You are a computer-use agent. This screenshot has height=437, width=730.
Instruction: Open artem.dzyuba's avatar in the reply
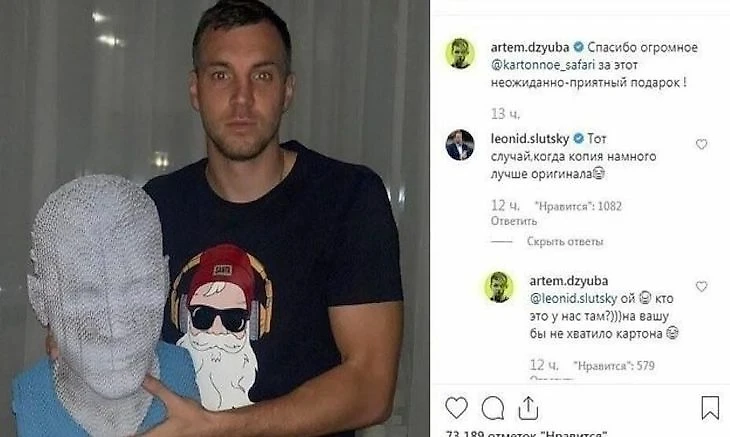(499, 287)
